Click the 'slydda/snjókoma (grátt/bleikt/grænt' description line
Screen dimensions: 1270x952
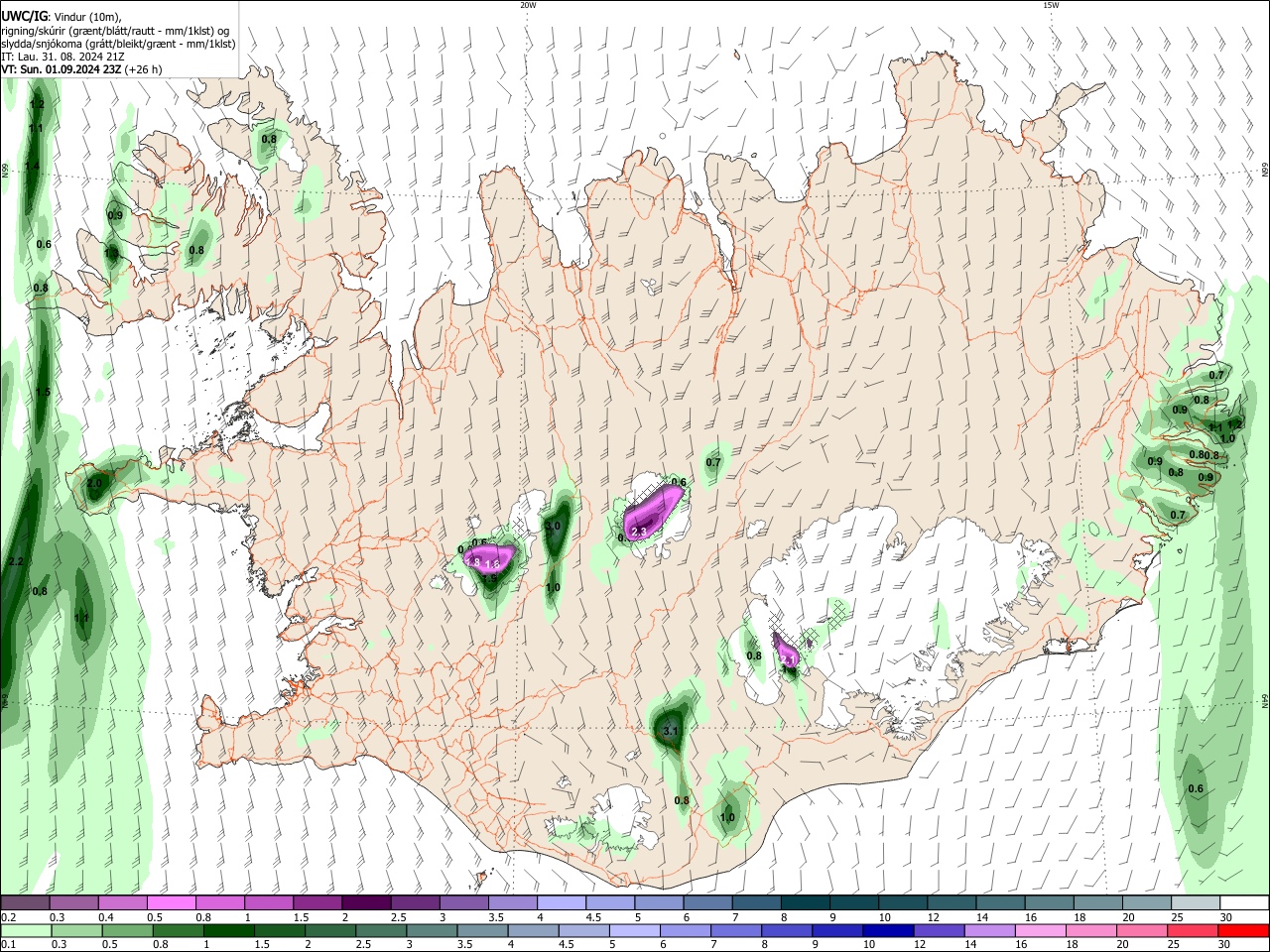point(118,44)
